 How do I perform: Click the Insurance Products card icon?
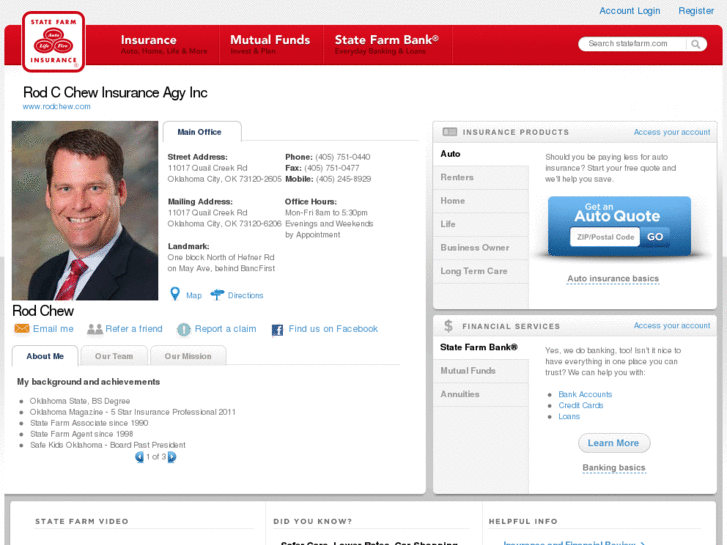[x=450, y=132]
